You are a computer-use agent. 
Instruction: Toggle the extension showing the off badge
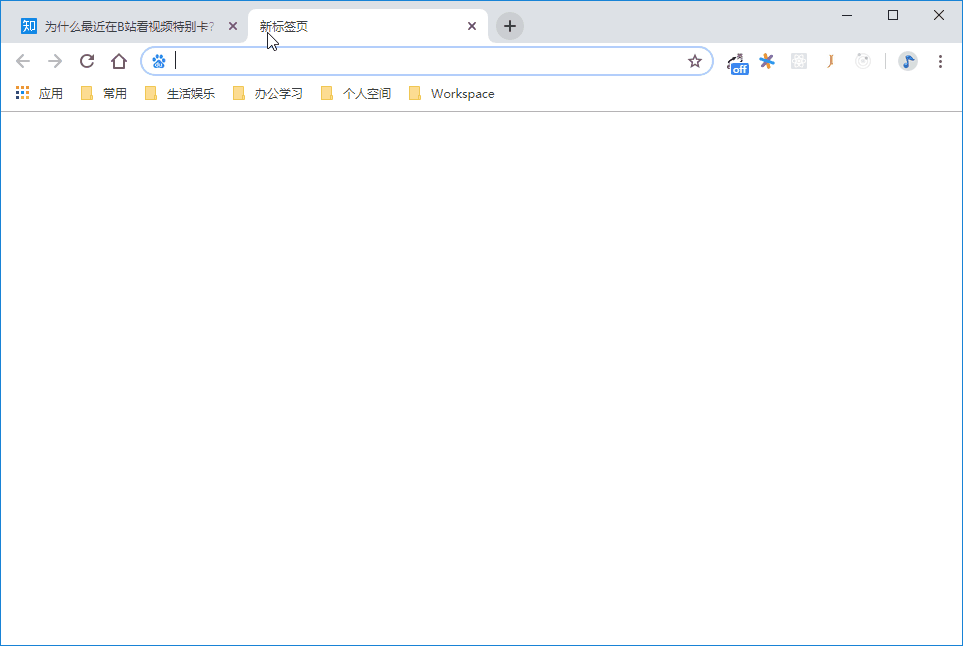[737, 61]
